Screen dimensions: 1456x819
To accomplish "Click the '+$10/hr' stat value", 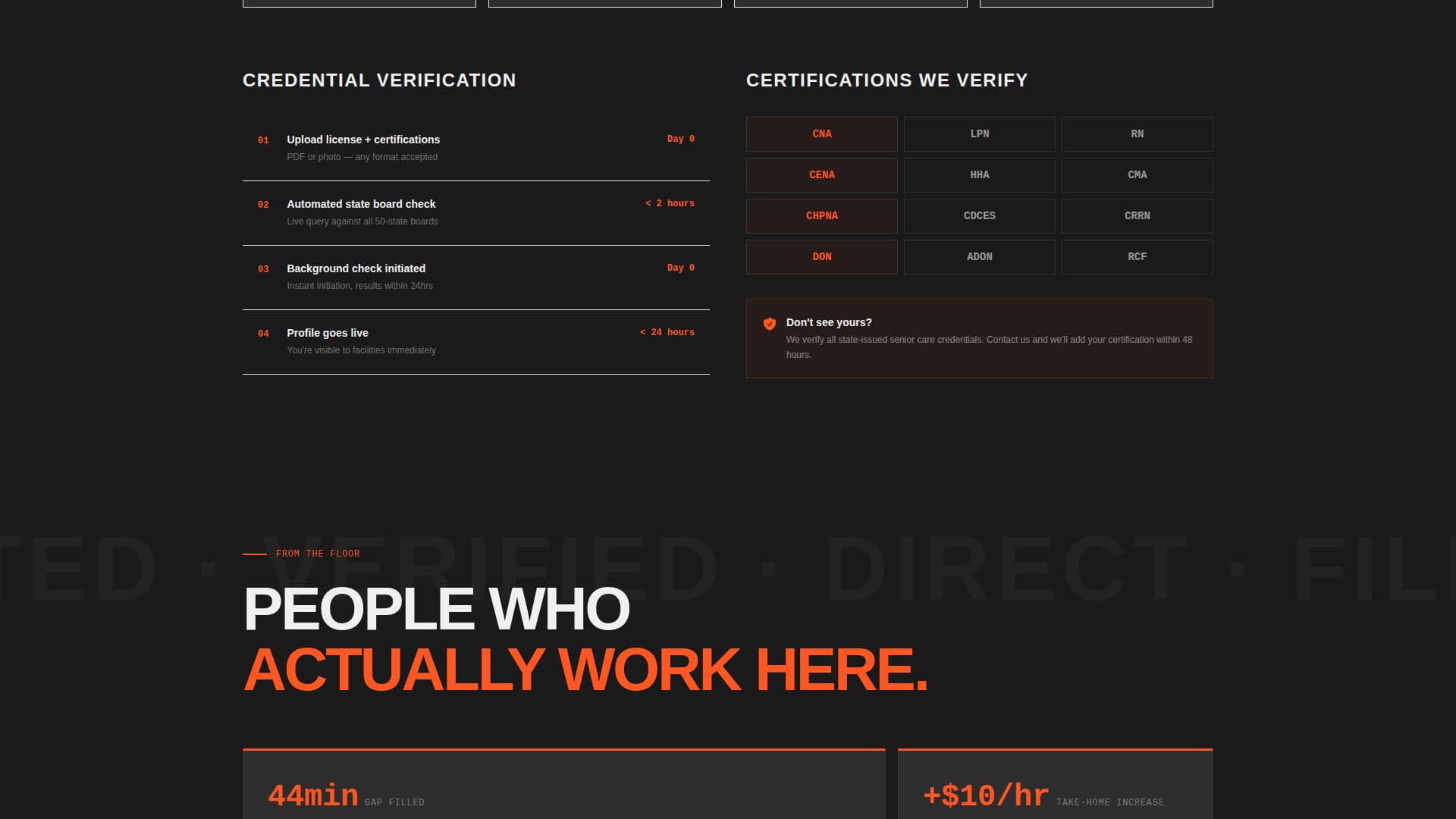I will coord(987,795).
